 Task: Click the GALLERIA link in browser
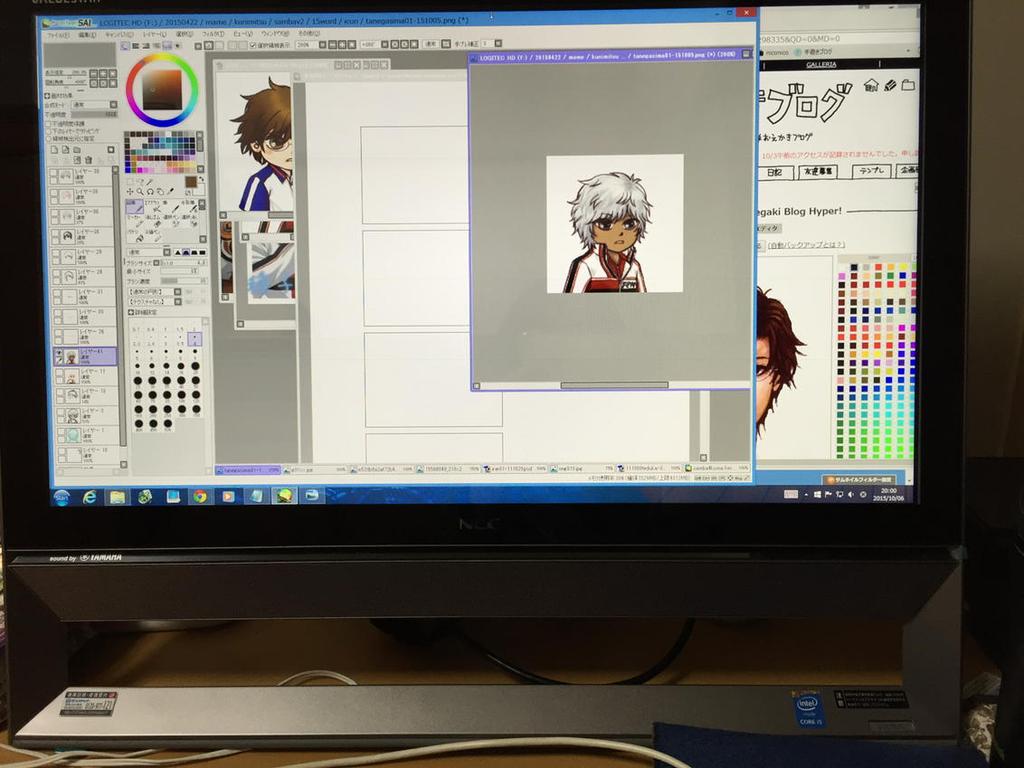point(821,65)
